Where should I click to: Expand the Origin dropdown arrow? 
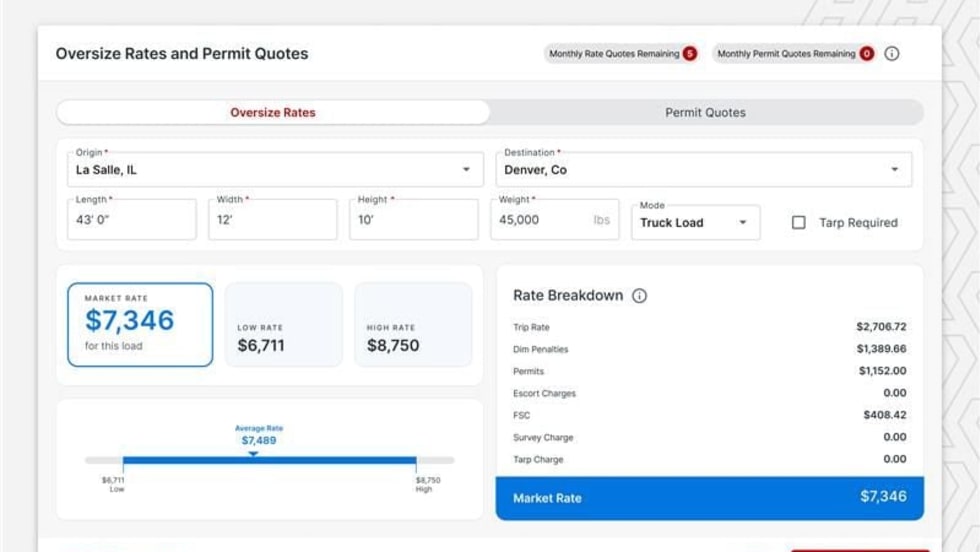[466, 170]
